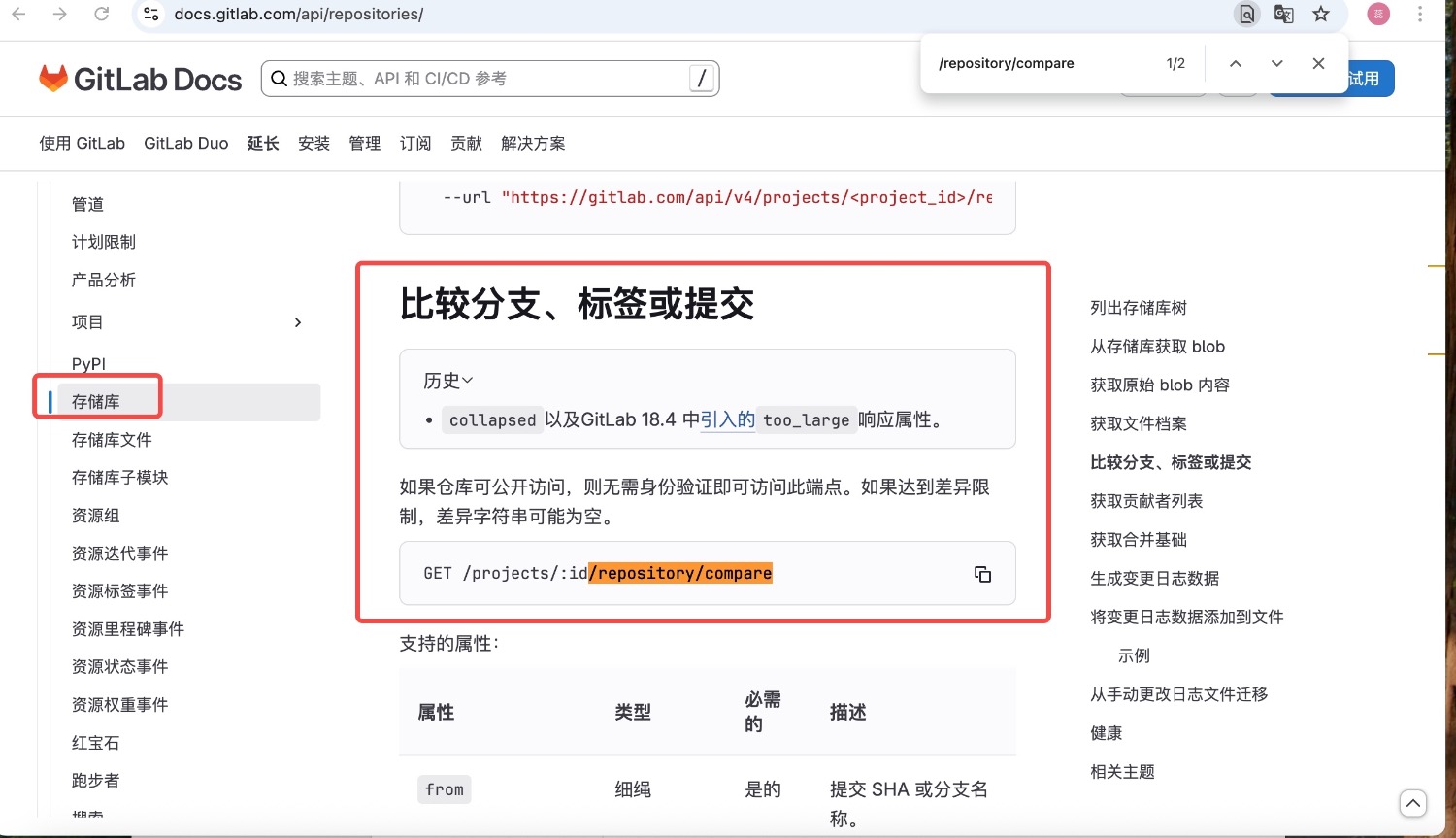Jump to '健康' in contents
This screenshot has width=1456, height=838.
pos(1107,733)
